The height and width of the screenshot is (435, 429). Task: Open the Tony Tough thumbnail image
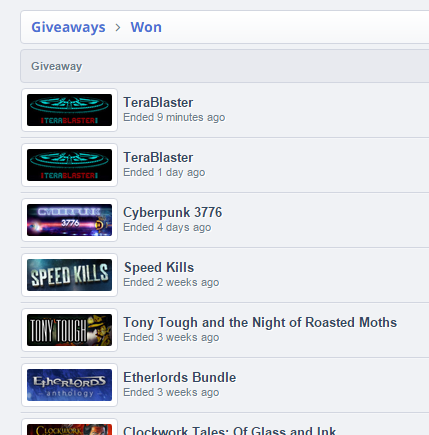(x=69, y=330)
